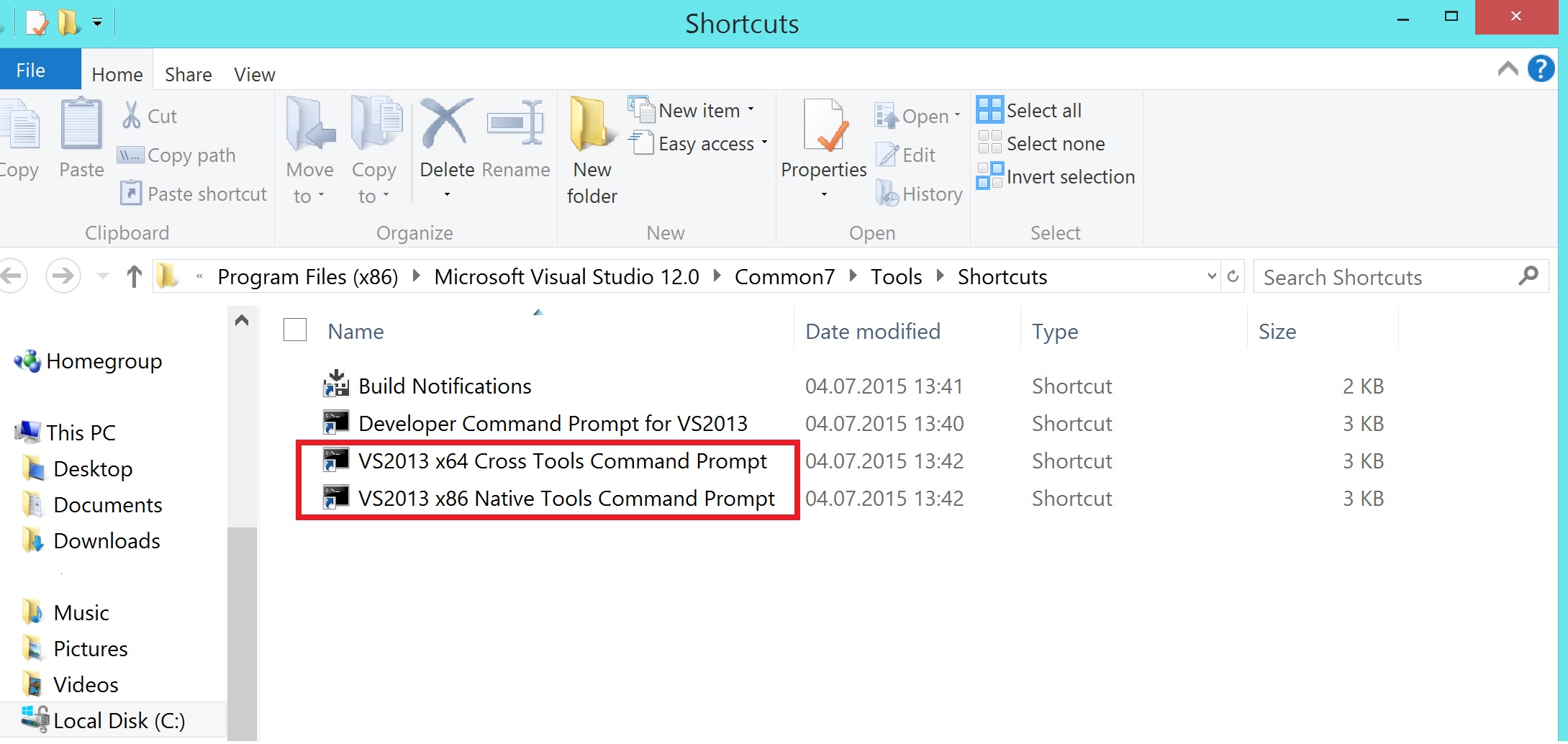Image resolution: width=1568 pixels, height=744 pixels.
Task: Click the Help question mark icon
Action: [1541, 69]
